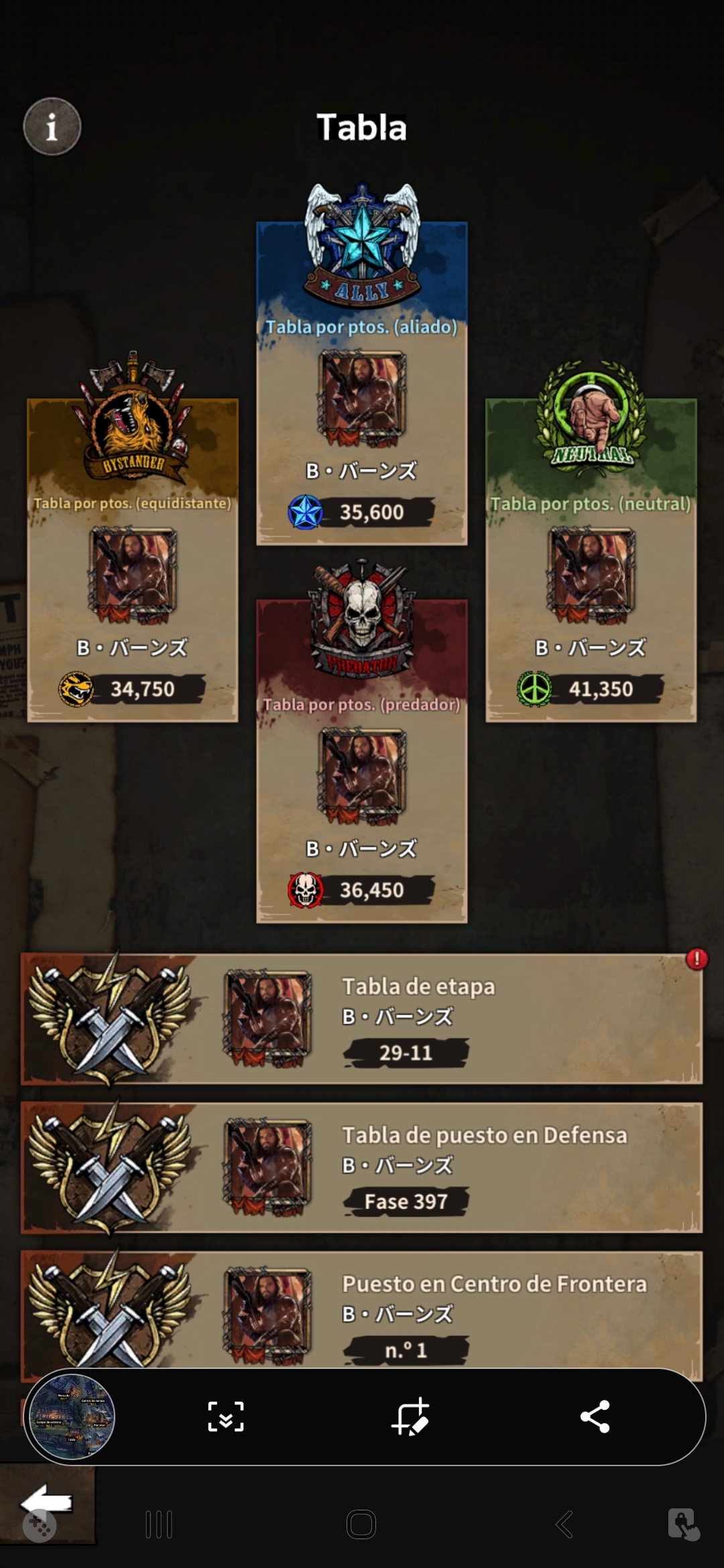The height and width of the screenshot is (1568, 724).
Task: Open the Tabla por ptos. (equidistante) card
Action: [x=133, y=560]
